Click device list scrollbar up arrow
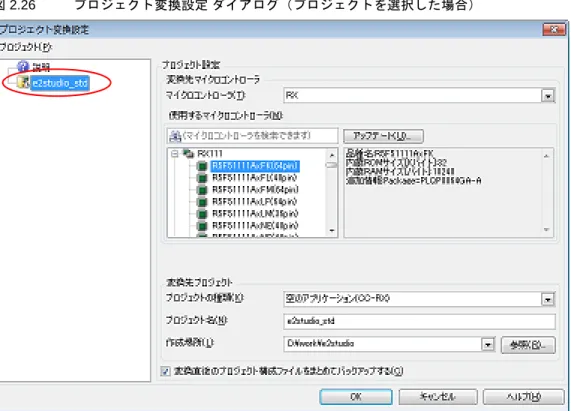571x411 pixels. pos(332,155)
